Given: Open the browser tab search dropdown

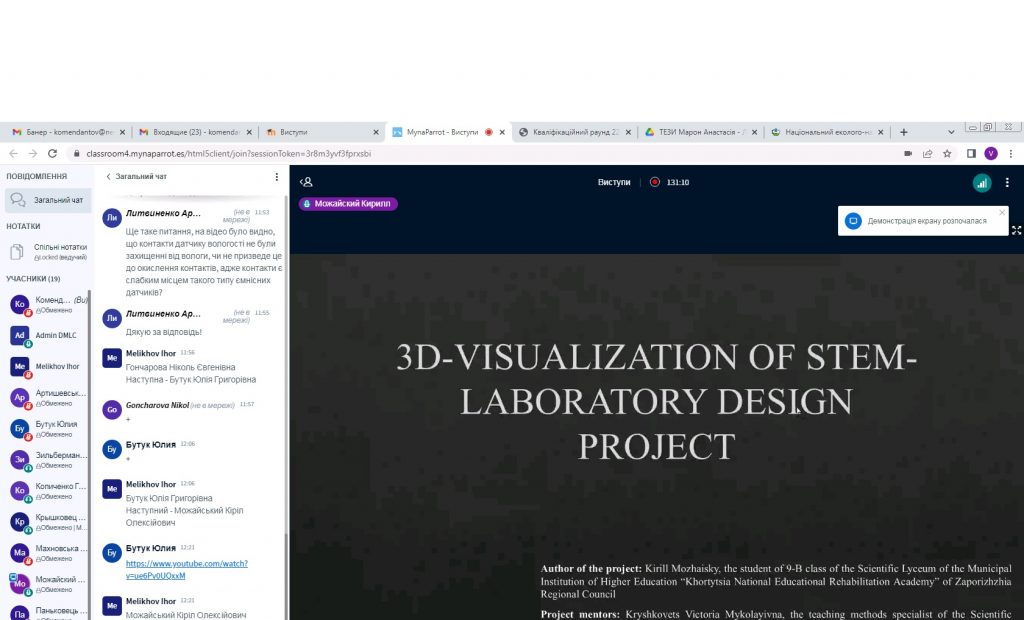Looking at the screenshot, I should (x=950, y=132).
